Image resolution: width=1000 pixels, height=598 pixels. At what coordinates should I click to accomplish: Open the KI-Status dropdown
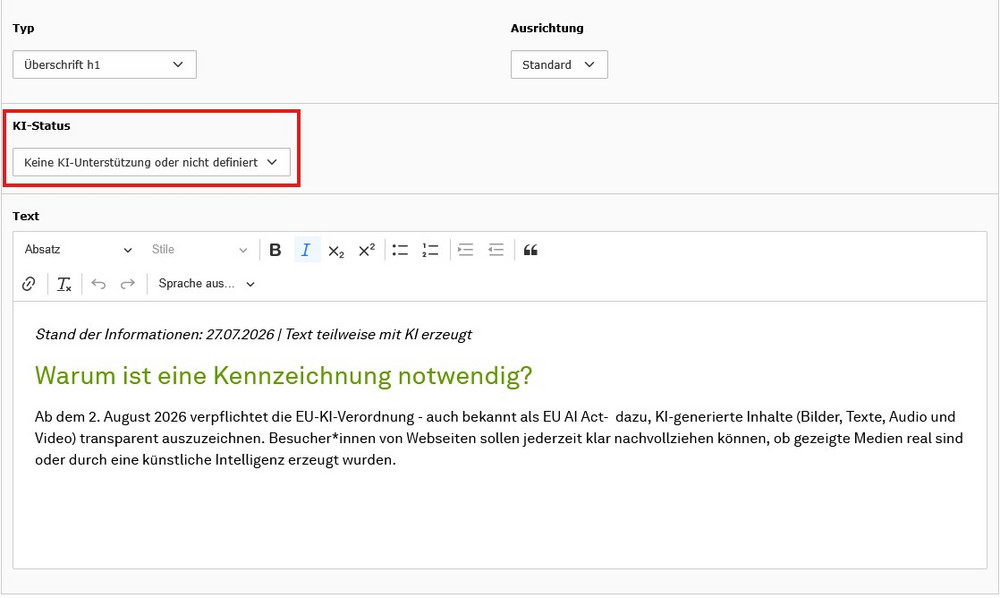[x=152, y=162]
